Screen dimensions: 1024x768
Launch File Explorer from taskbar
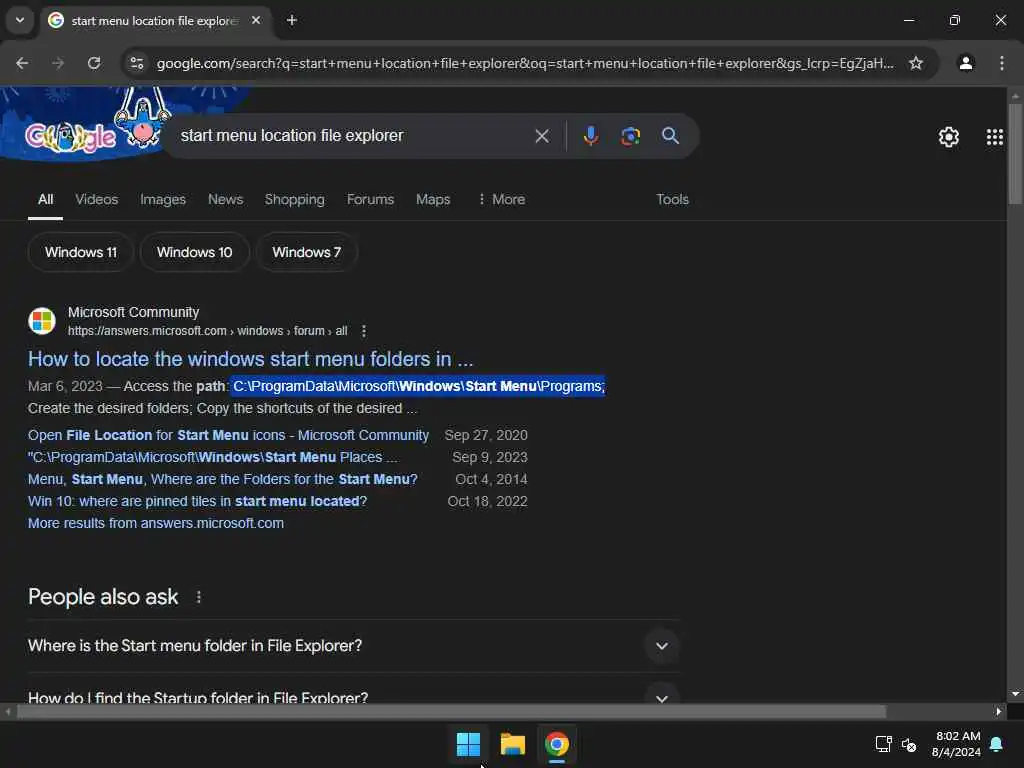513,744
